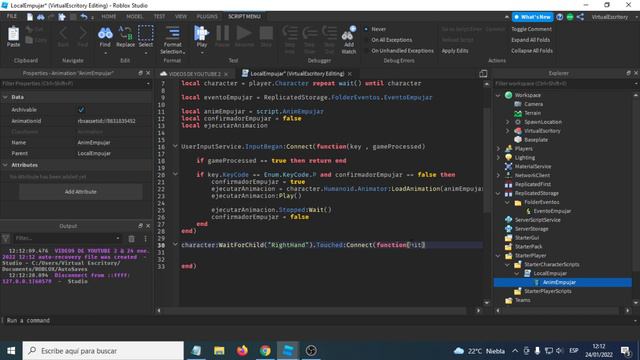Click the Windows taskbar search box

[103, 351]
